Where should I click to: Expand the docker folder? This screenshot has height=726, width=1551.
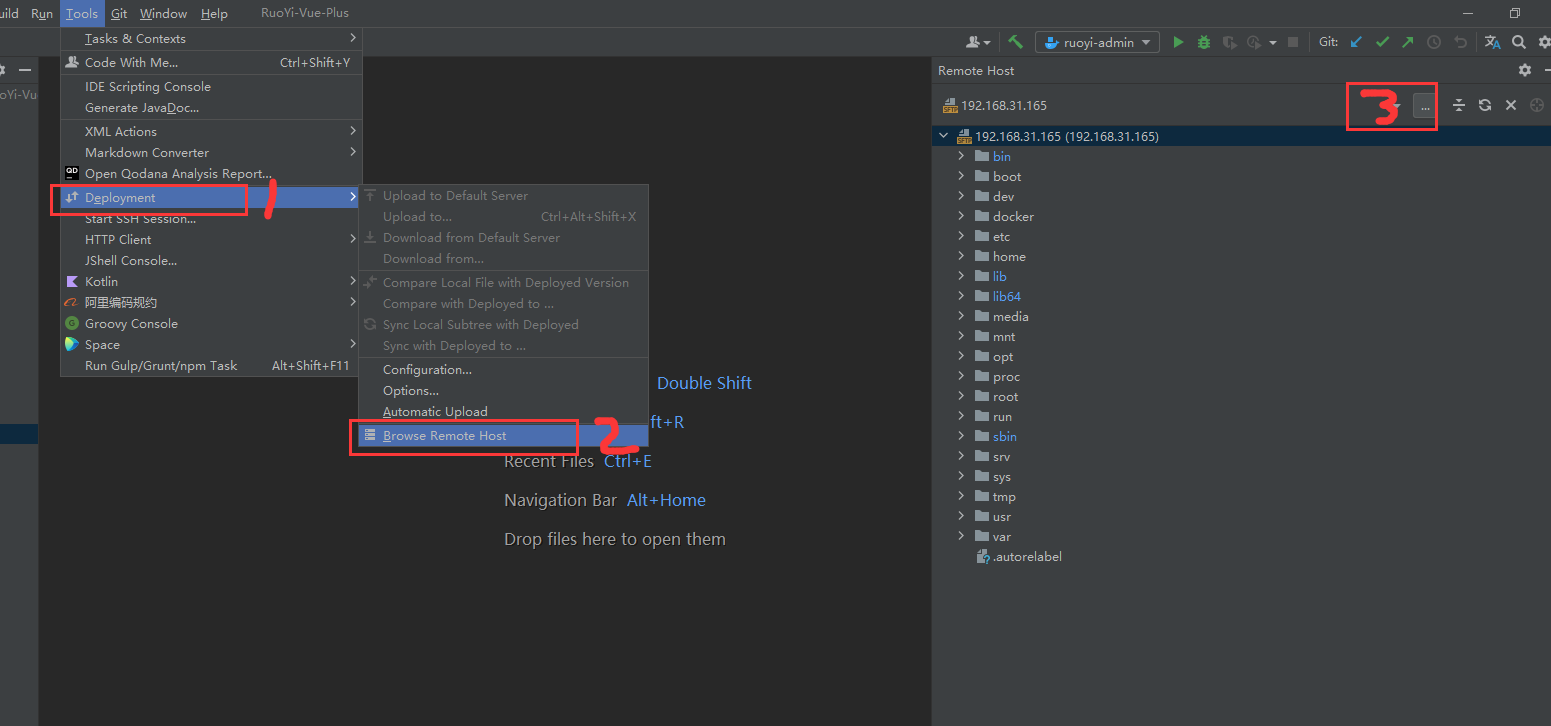pos(962,216)
